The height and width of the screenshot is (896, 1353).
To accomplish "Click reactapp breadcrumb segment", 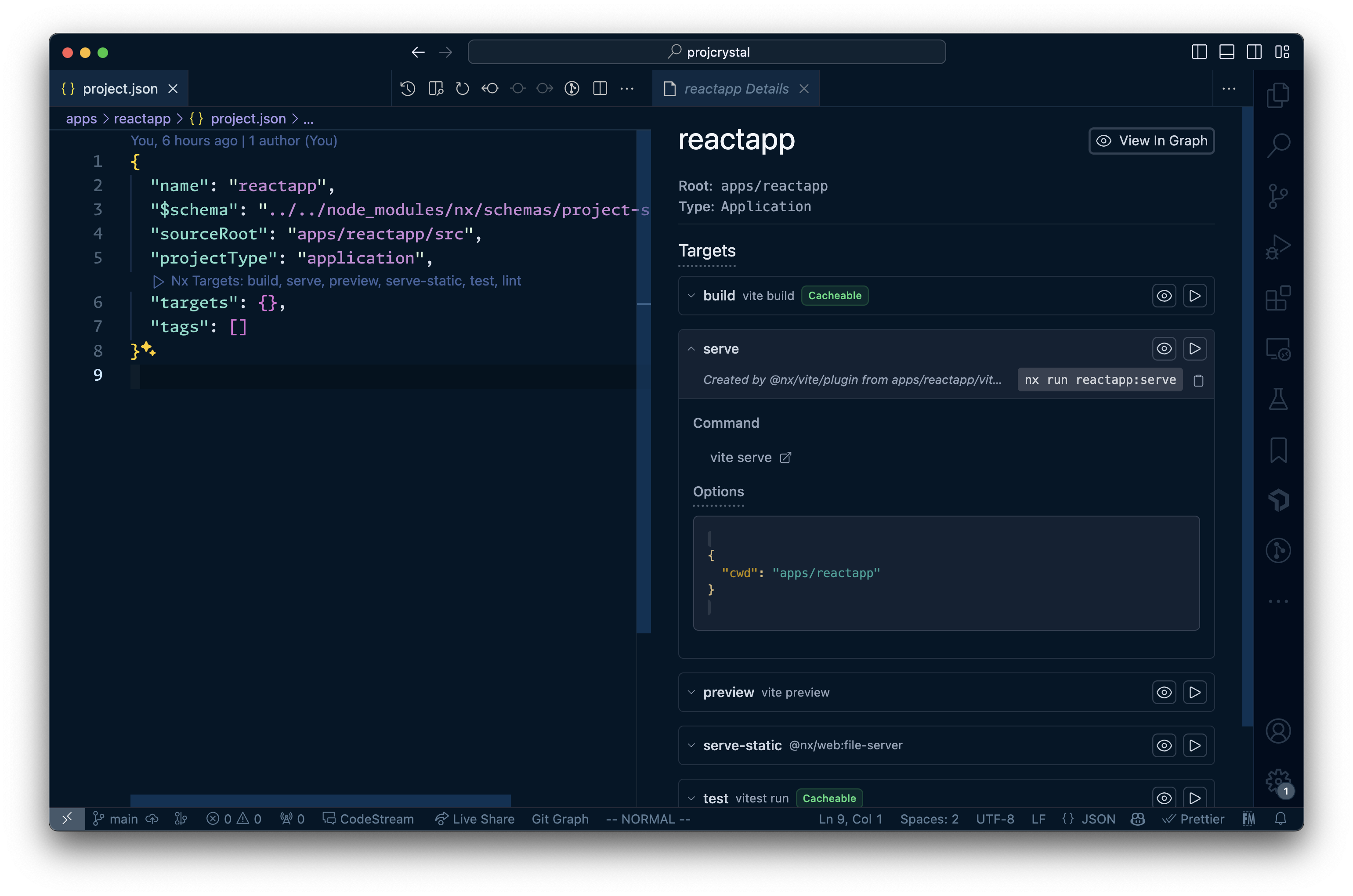I will point(142,118).
